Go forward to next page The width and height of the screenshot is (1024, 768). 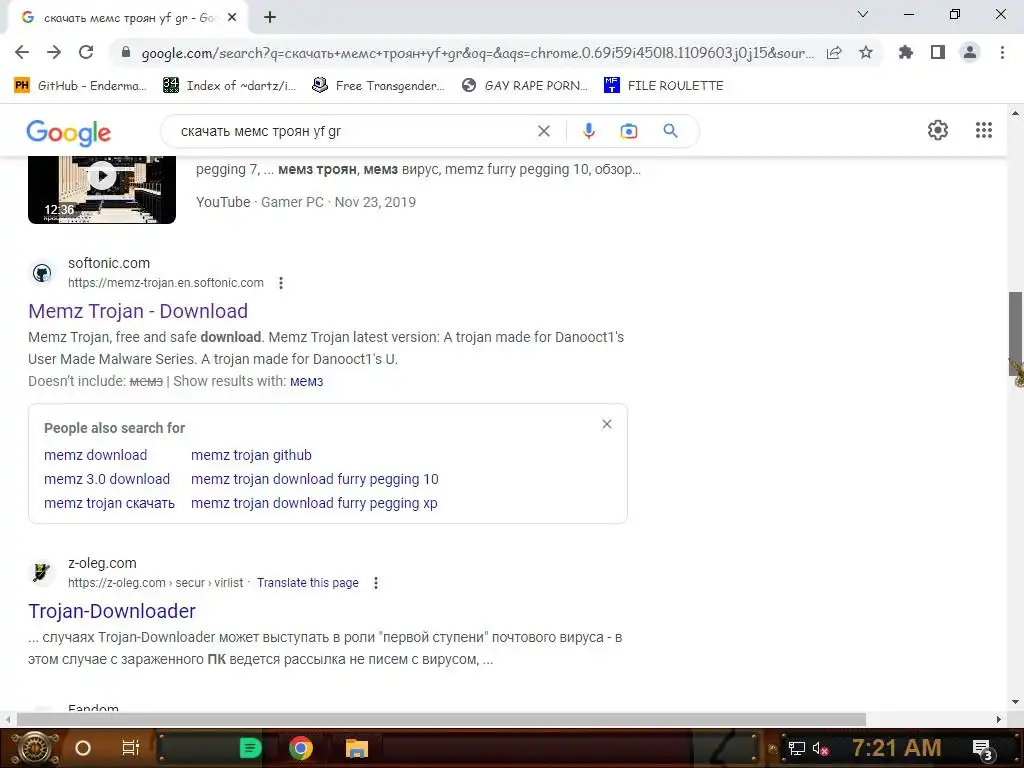pos(54,52)
